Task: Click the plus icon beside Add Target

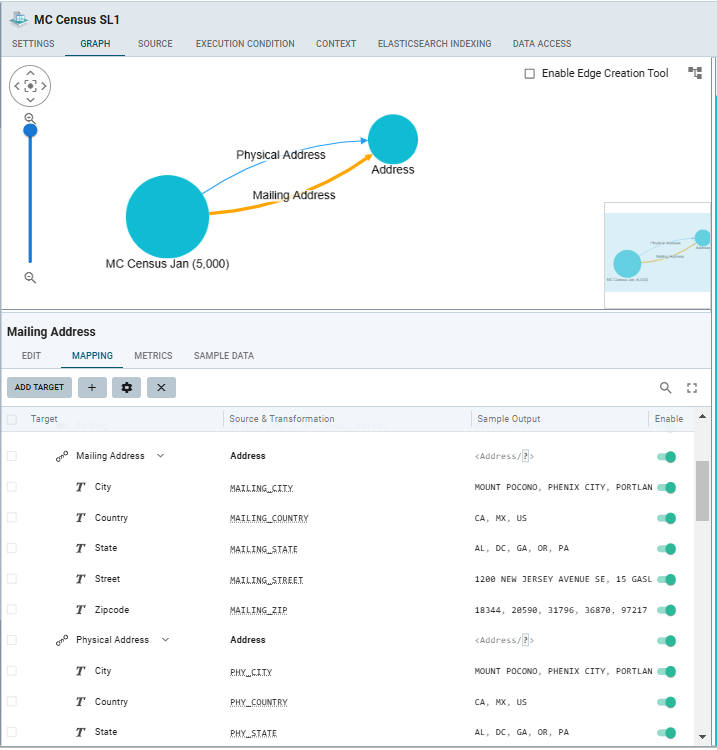Action: point(91,387)
